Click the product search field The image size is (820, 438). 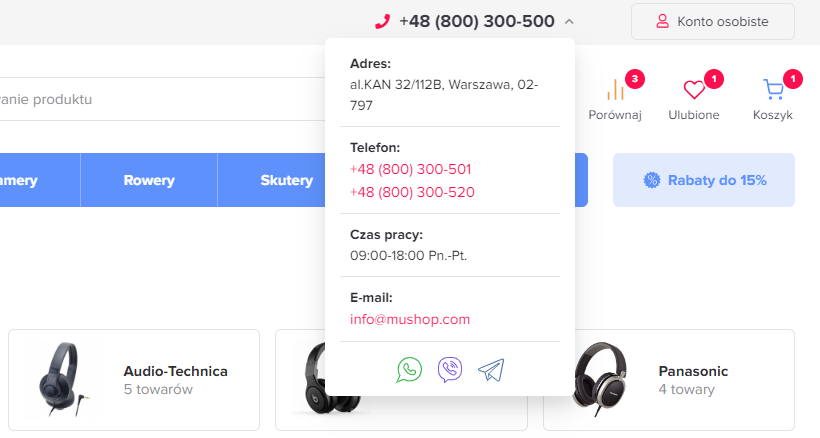pyautogui.click(x=162, y=99)
